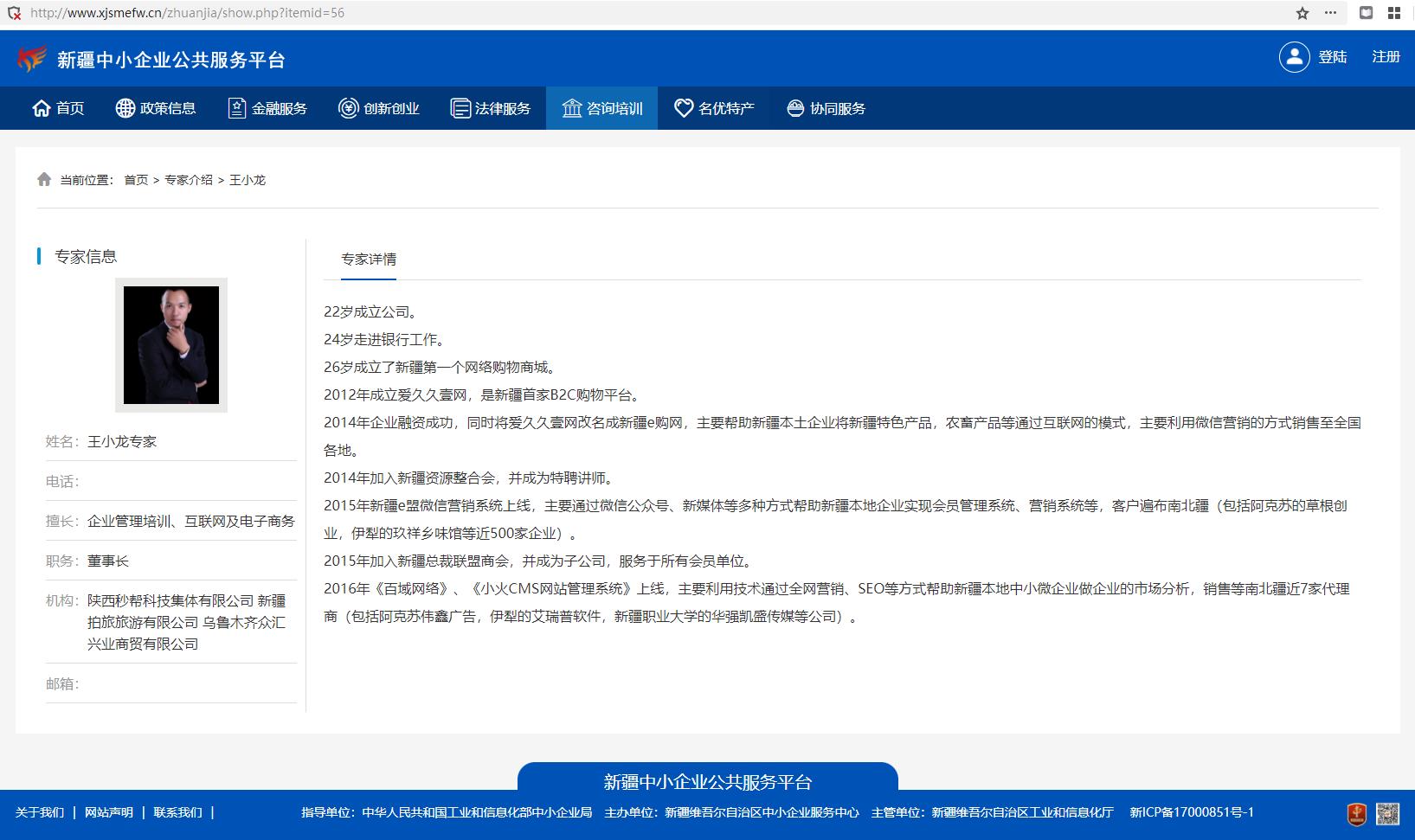Click the user avatar icon beside 登陆
Viewport: 1415px width, 840px height.
[x=1294, y=57]
